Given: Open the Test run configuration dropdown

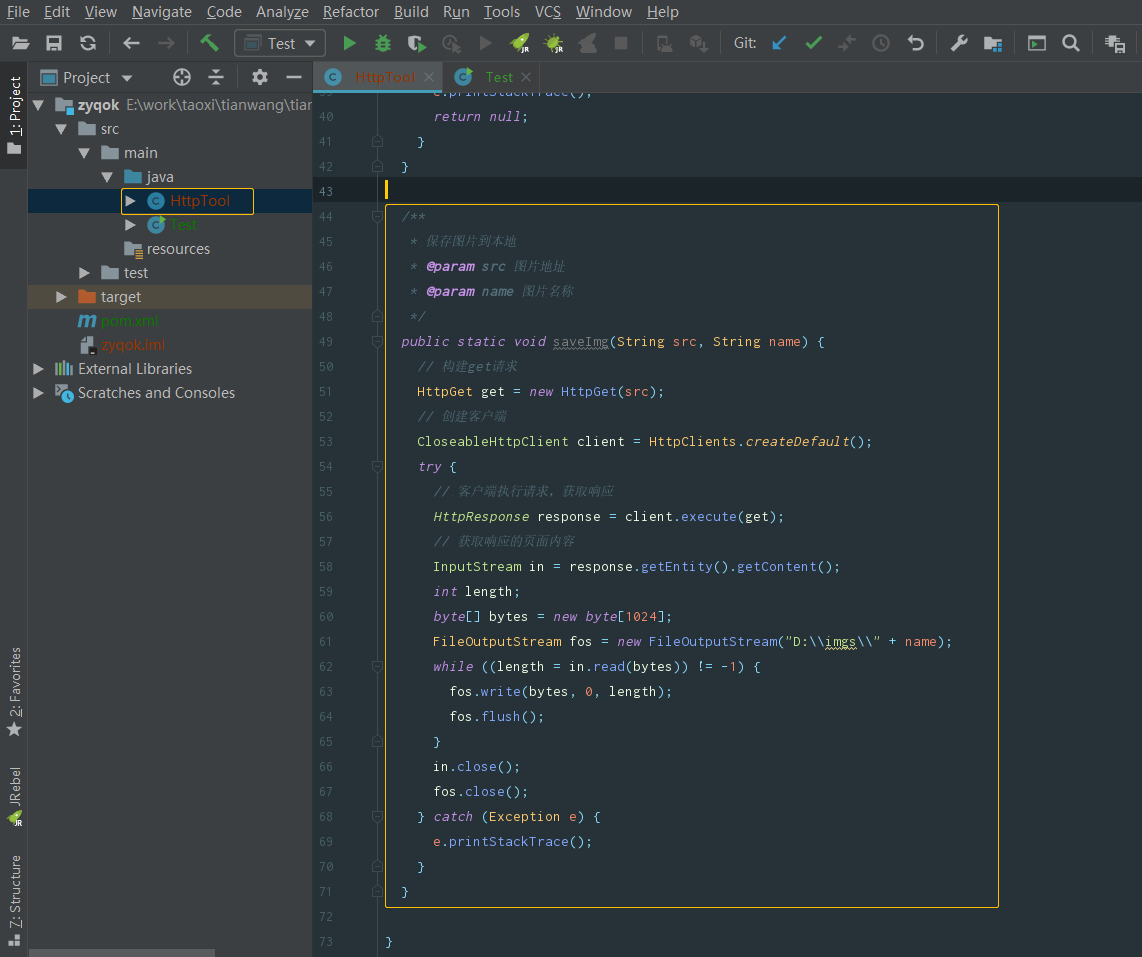Looking at the screenshot, I should [x=281, y=43].
